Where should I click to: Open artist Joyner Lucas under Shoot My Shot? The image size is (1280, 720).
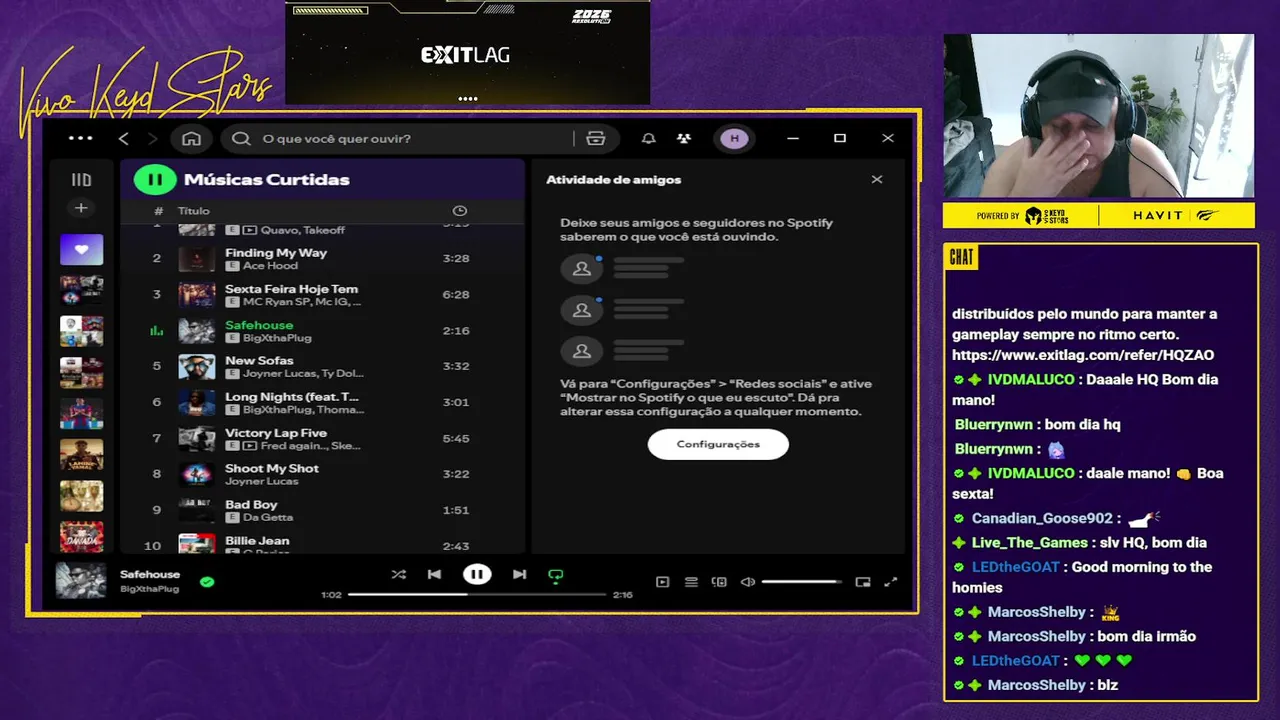262,482
